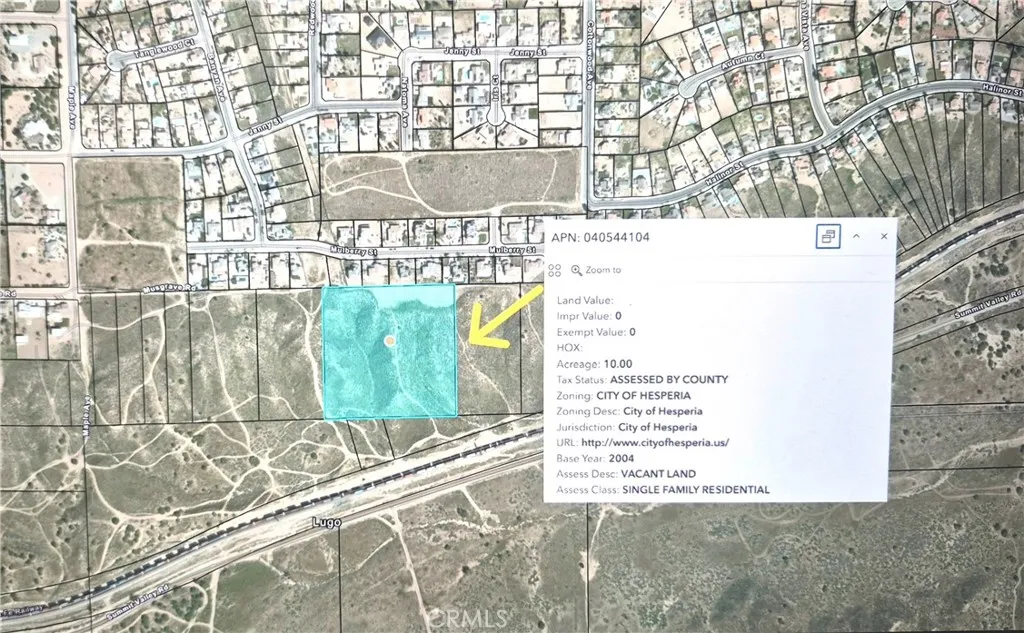Select the APN: 040544104 popup title

[600, 237]
